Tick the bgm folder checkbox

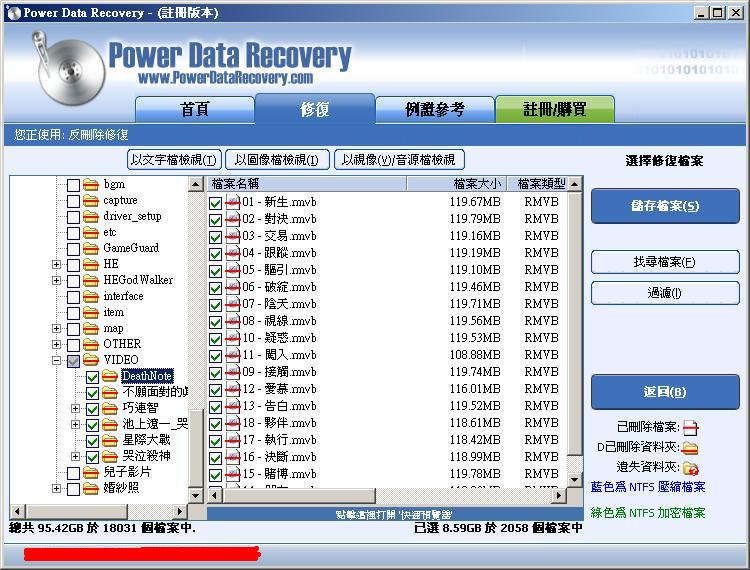73,185
